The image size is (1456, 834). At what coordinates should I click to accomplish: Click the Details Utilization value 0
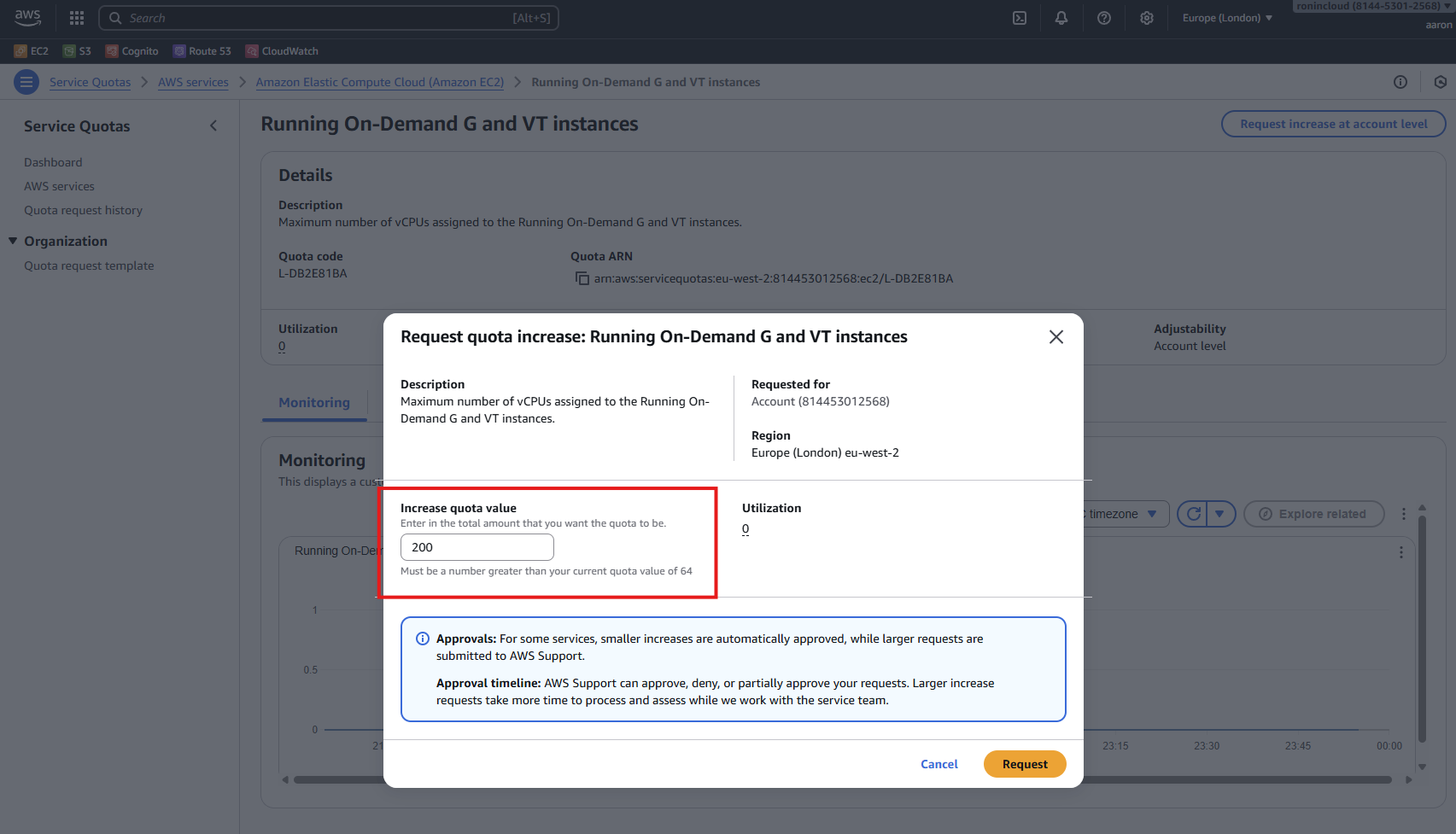pos(282,347)
